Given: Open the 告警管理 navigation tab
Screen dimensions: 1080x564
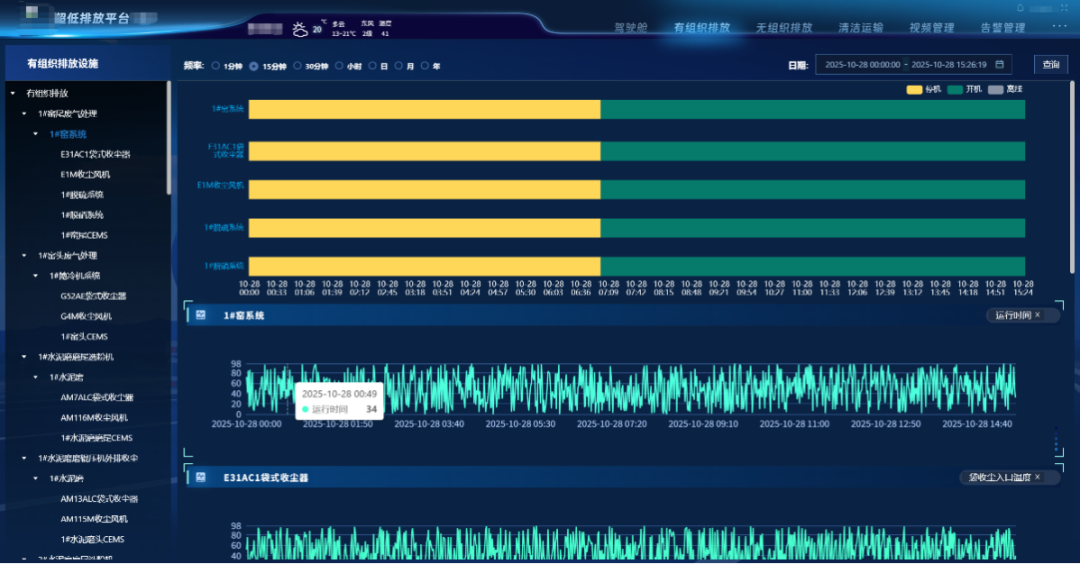Looking at the screenshot, I should coord(1002,28).
